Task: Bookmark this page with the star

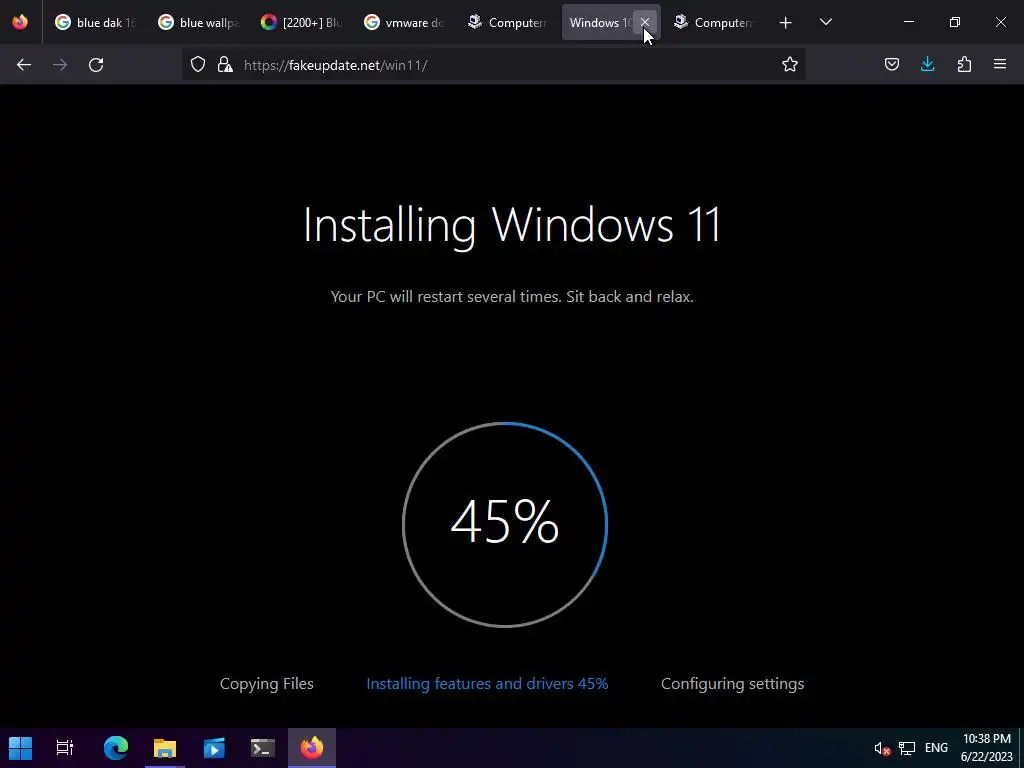Action: click(x=790, y=64)
